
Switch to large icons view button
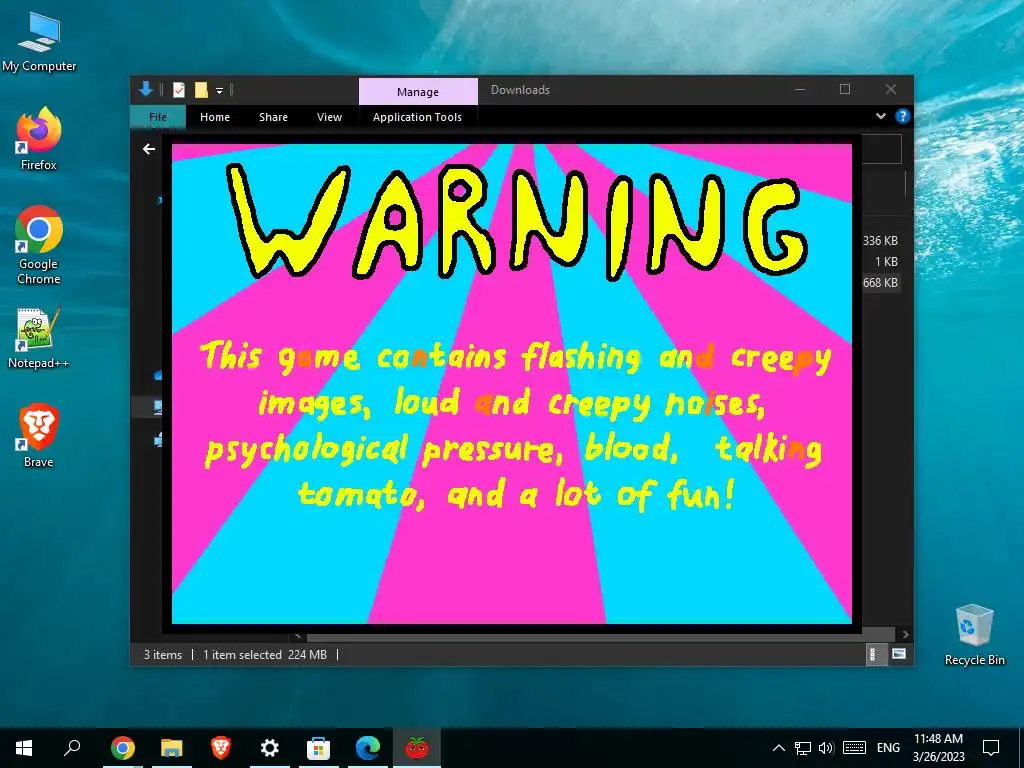(899, 654)
